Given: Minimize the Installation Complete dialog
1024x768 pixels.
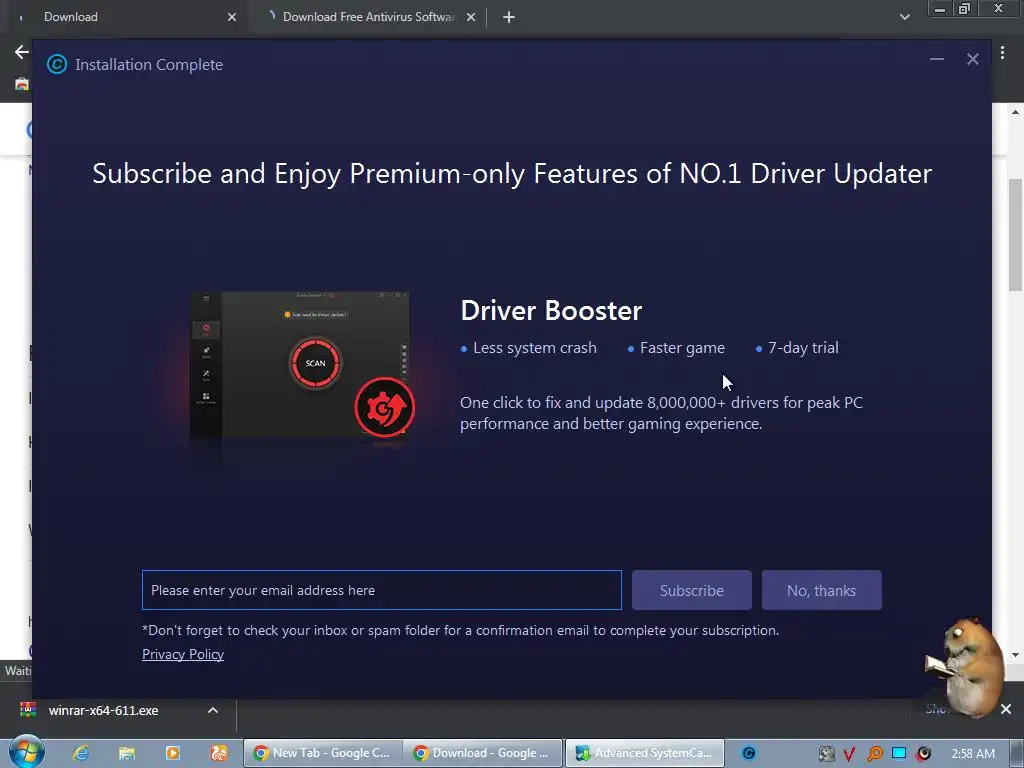Looking at the screenshot, I should pyautogui.click(x=936, y=59).
